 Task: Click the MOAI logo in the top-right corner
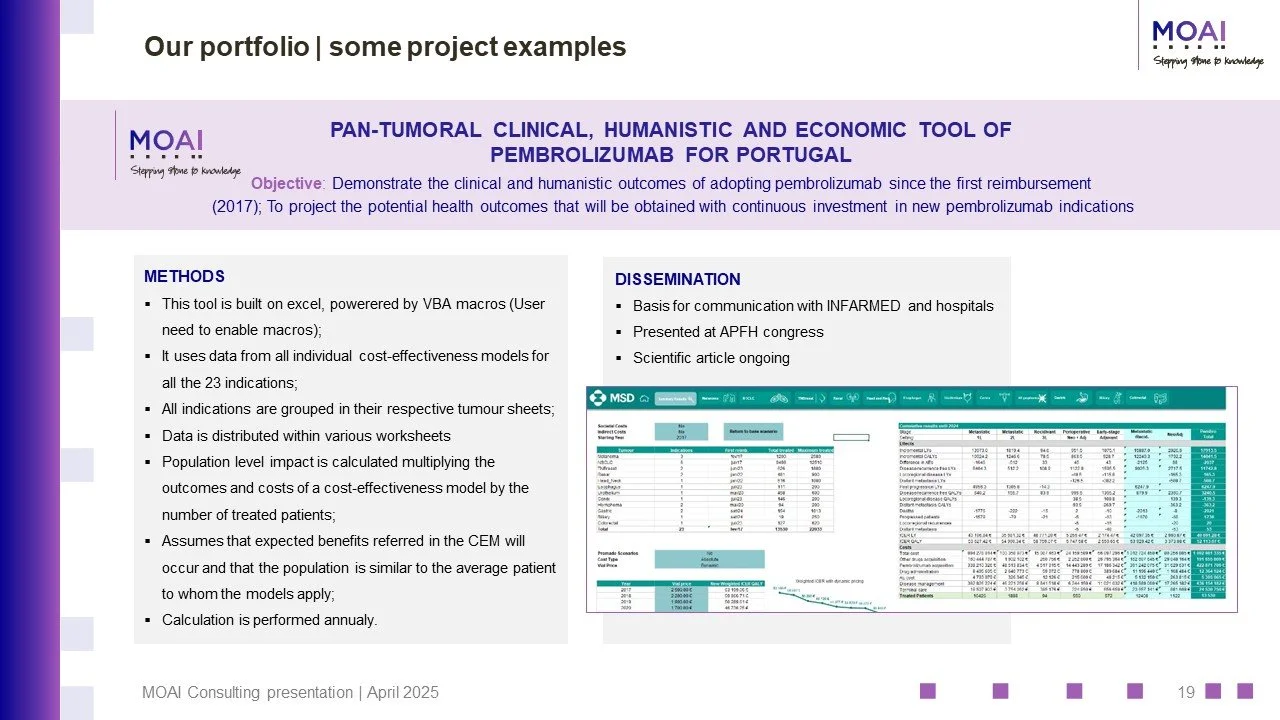tap(1208, 43)
